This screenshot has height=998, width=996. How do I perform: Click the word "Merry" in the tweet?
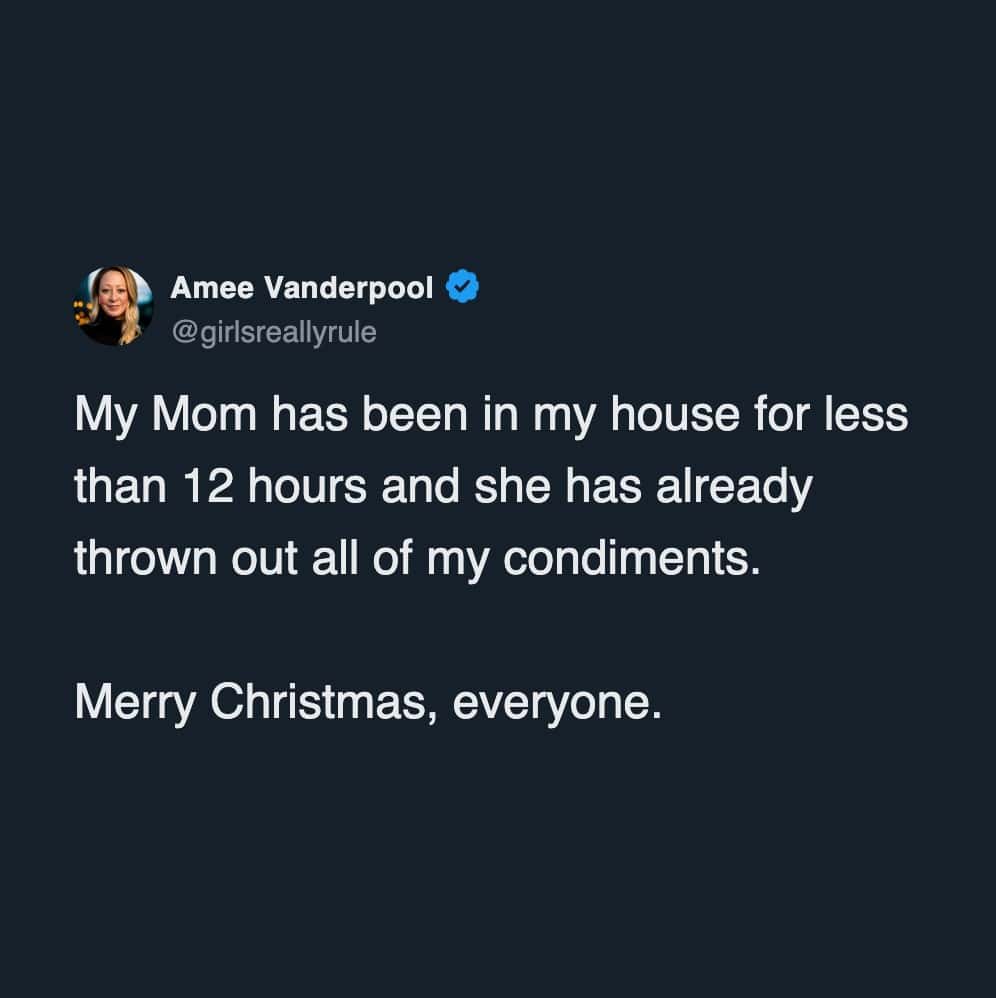[135, 704]
